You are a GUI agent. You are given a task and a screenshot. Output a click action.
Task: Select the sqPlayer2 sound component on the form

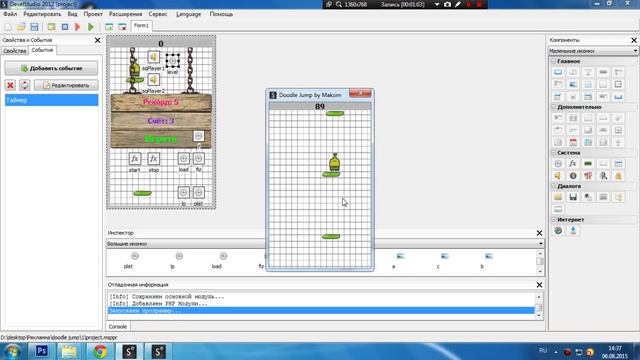pos(153,80)
